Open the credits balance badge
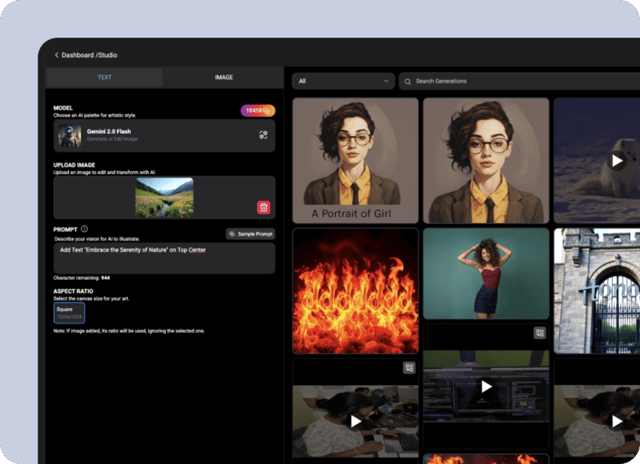Viewport: 640px width, 464px height. 258,111
